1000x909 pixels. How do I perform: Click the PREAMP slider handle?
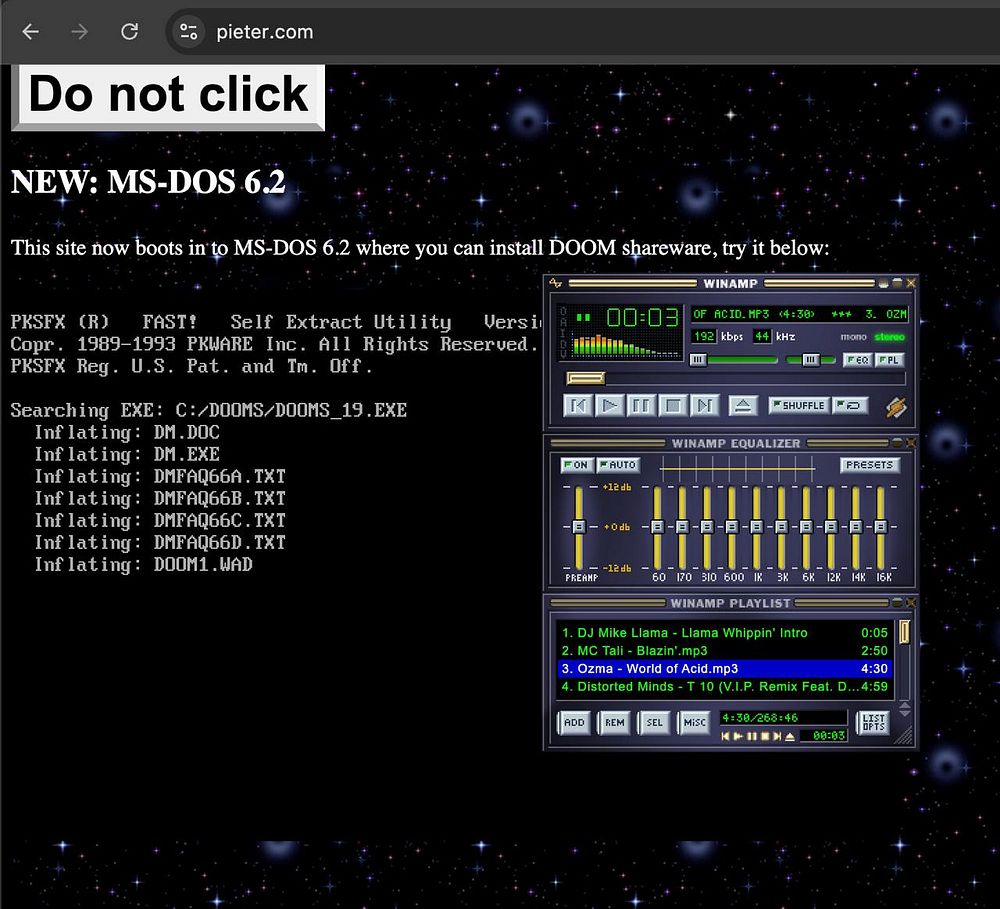pyautogui.click(x=578, y=527)
